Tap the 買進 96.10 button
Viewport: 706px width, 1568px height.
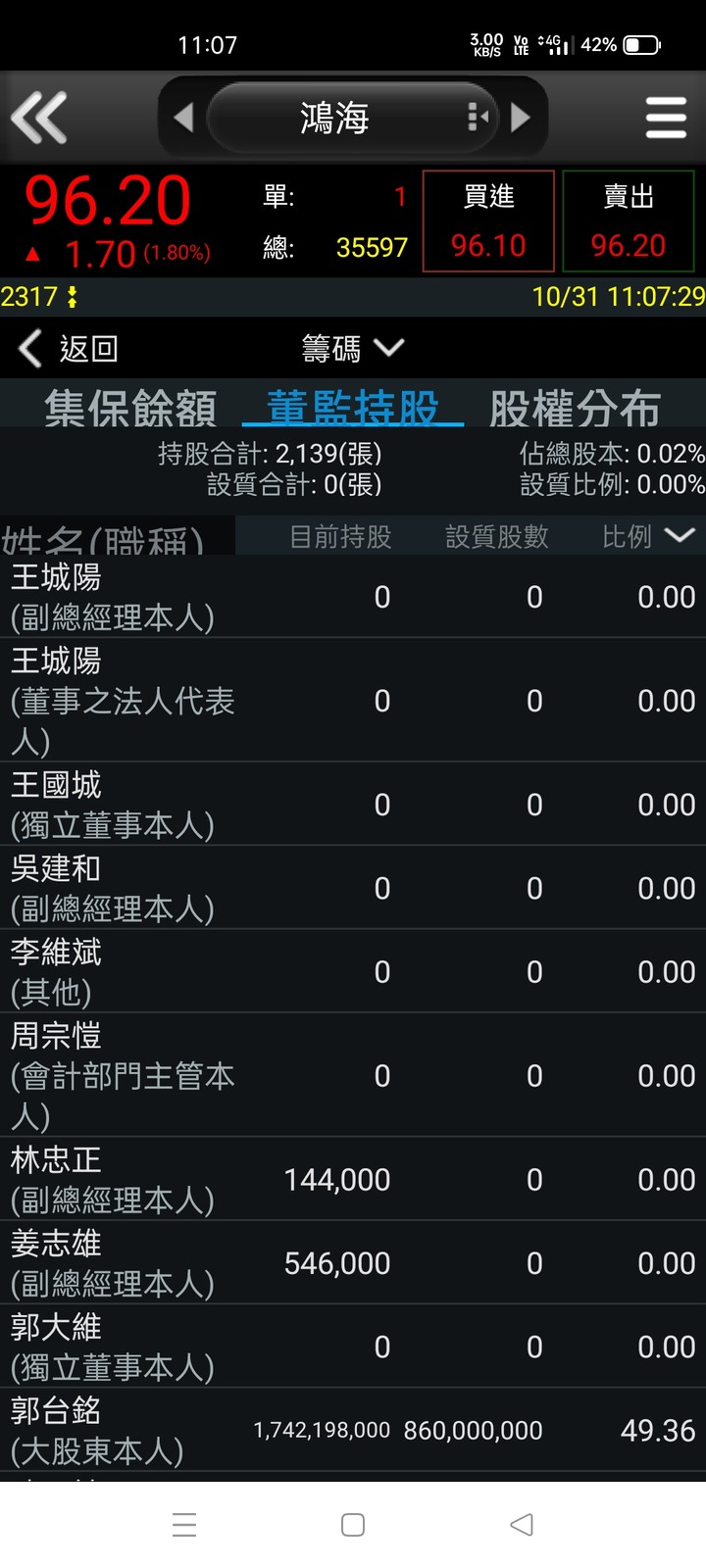point(488,220)
